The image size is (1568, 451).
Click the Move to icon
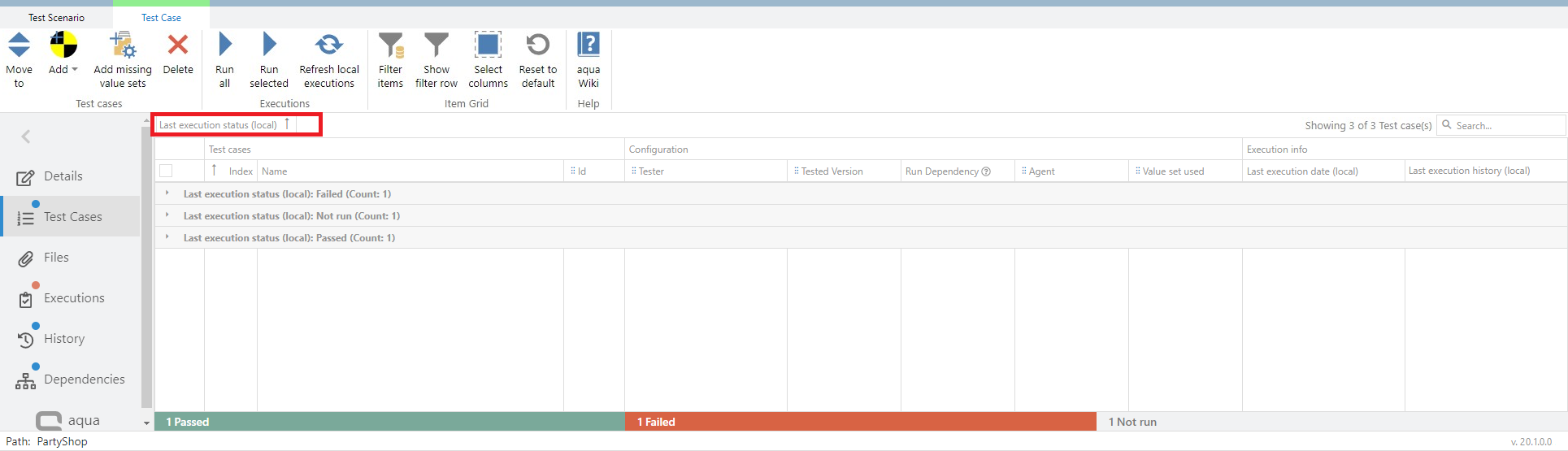pos(19,46)
